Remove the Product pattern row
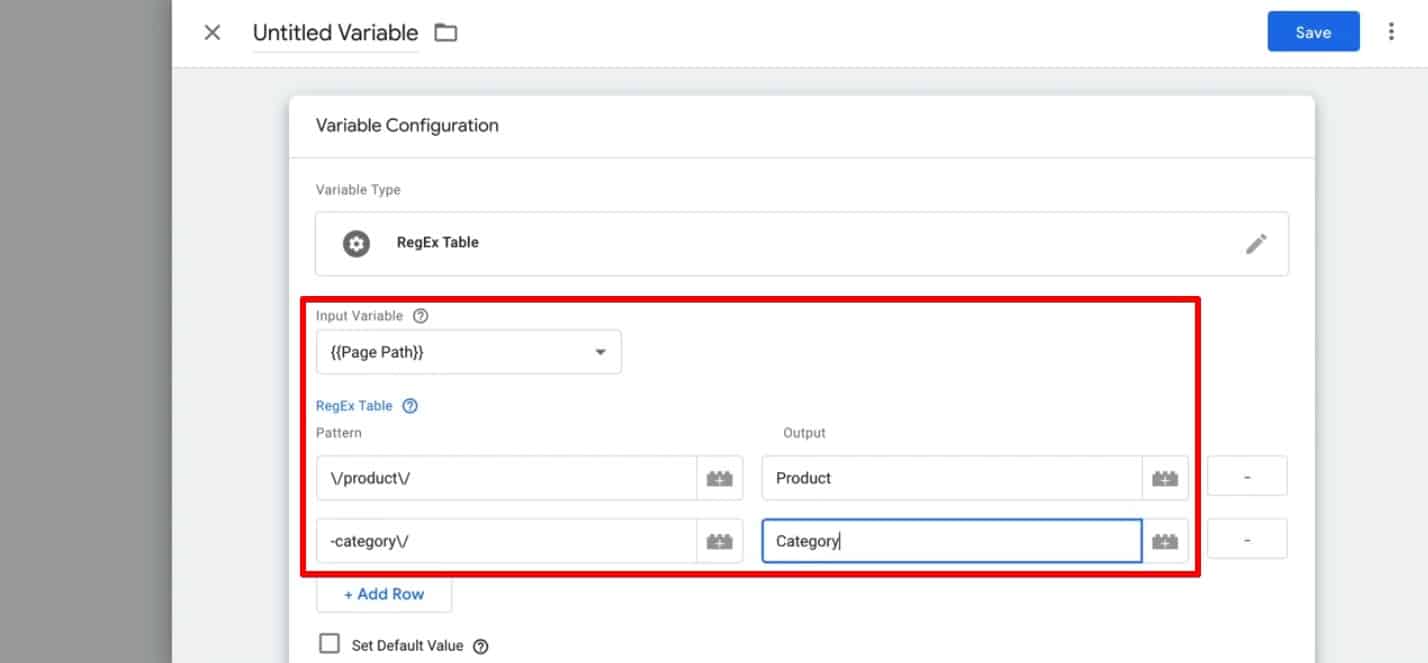The width and height of the screenshot is (1428, 663). point(1246,477)
